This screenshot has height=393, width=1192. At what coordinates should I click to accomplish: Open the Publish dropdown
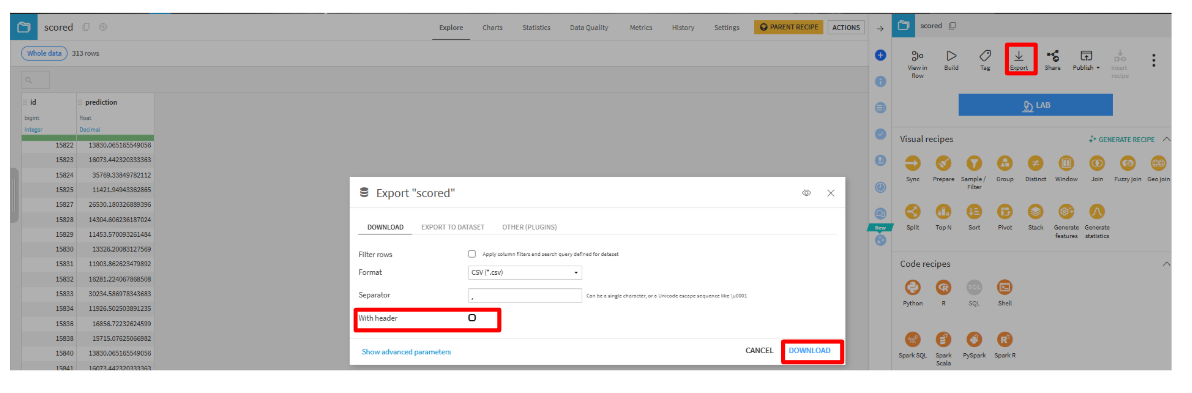point(1086,59)
